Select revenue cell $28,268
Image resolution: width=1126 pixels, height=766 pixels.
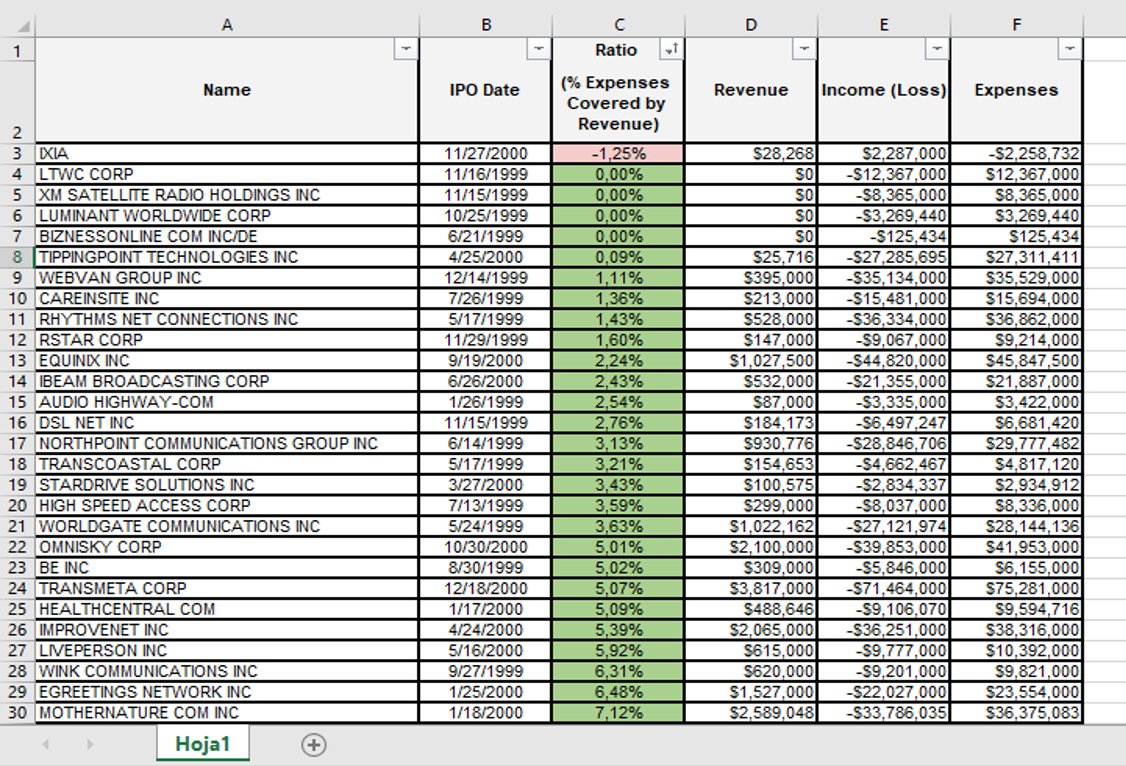pos(751,154)
